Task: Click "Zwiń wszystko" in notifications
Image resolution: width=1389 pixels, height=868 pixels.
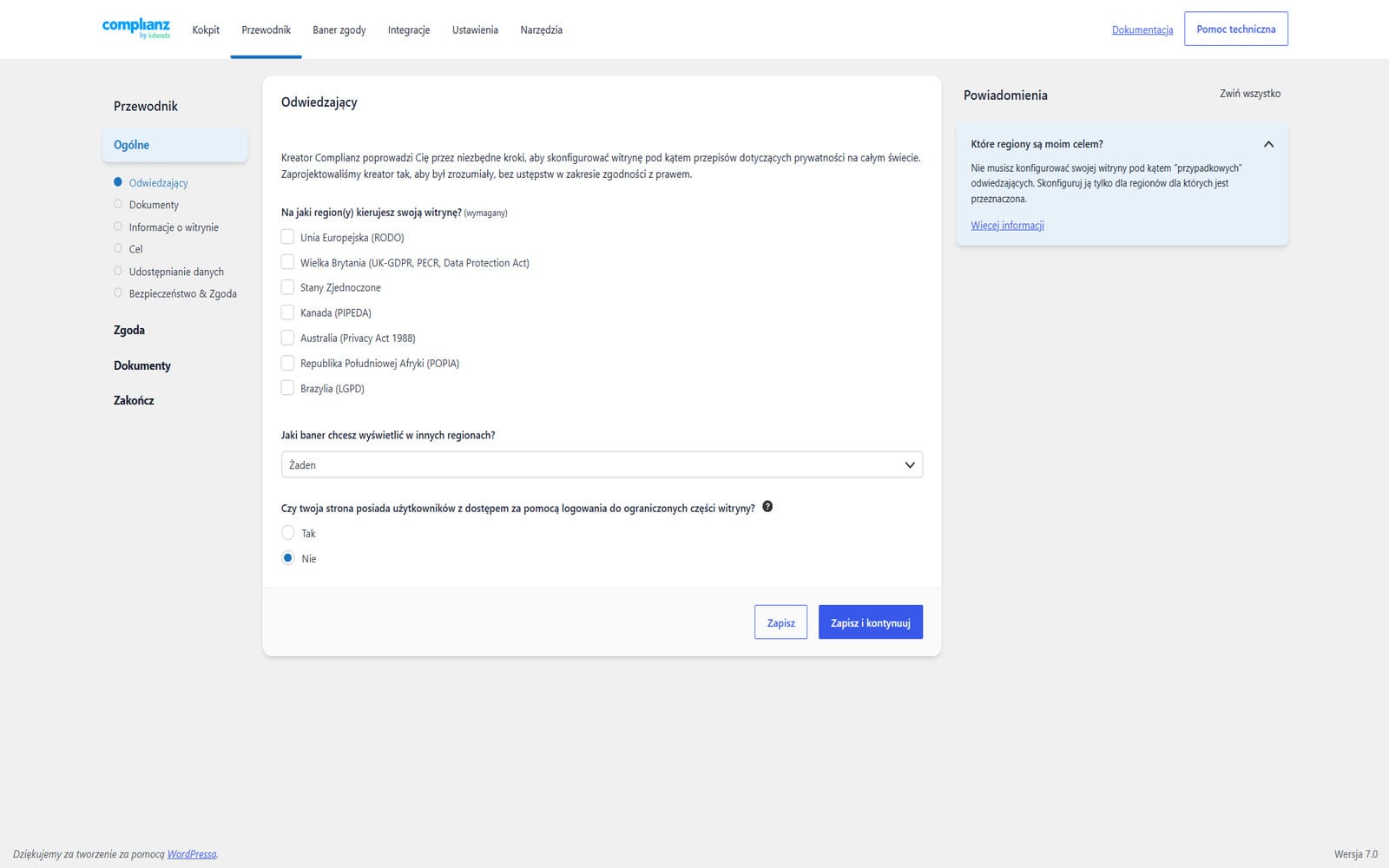Action: tap(1250, 94)
